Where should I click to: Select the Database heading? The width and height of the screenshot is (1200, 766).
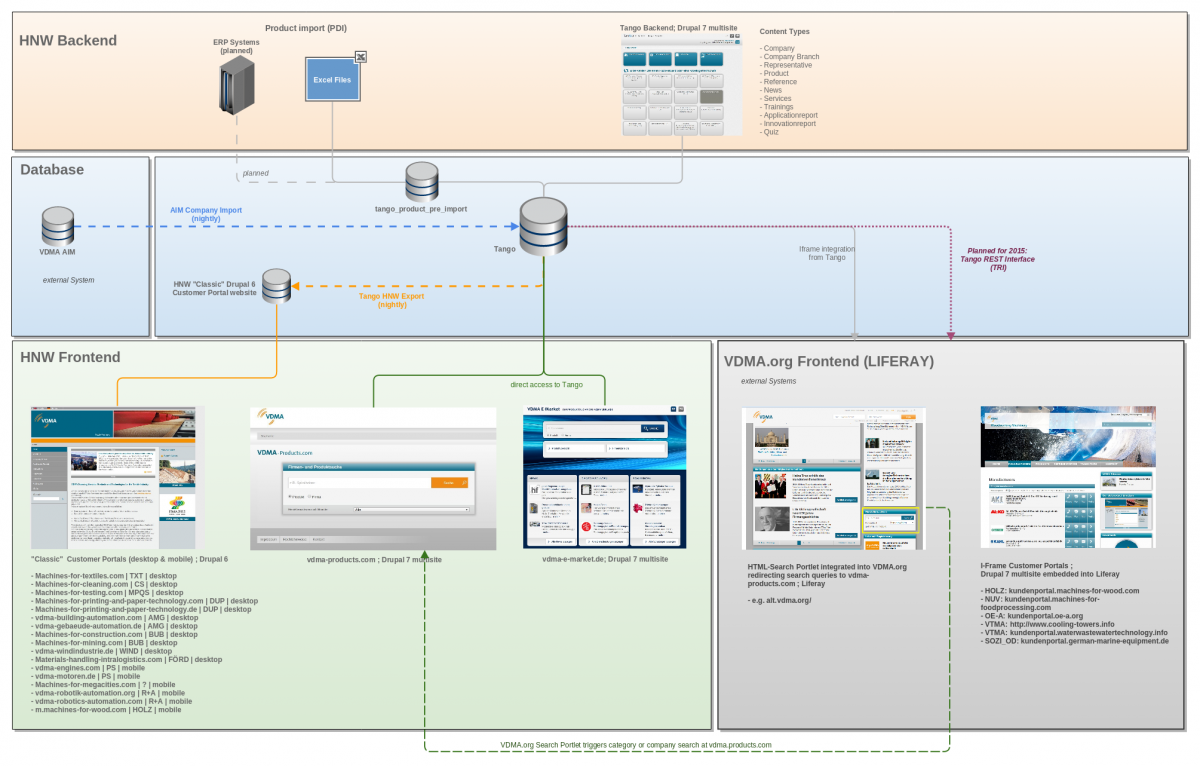52,170
